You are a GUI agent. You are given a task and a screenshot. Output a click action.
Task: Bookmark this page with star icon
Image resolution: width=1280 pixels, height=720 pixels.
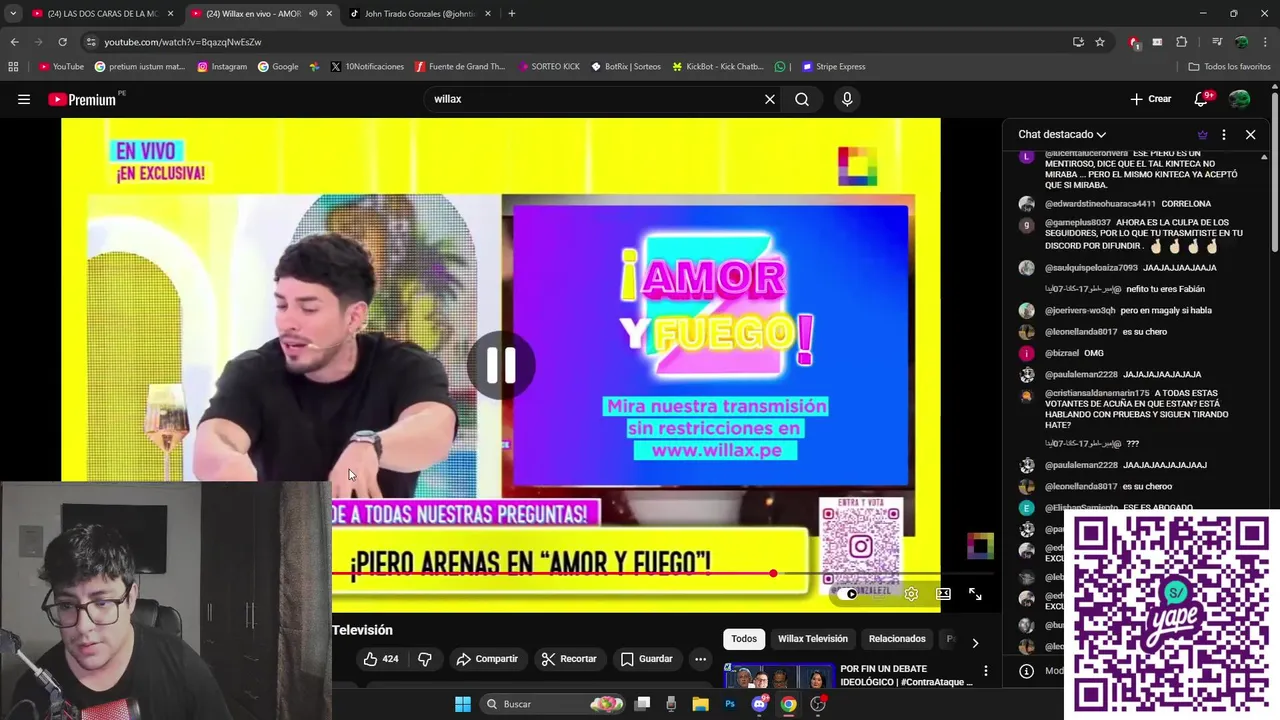(1100, 42)
